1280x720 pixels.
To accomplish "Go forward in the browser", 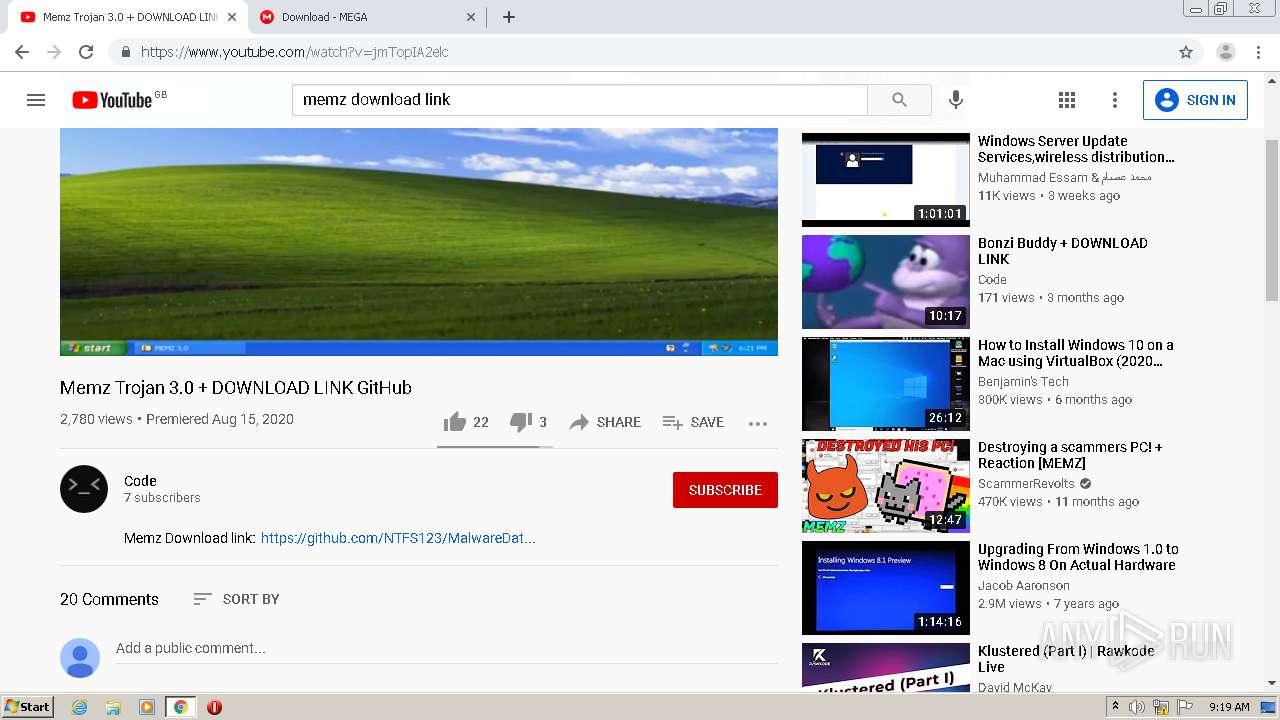I will click(54, 52).
